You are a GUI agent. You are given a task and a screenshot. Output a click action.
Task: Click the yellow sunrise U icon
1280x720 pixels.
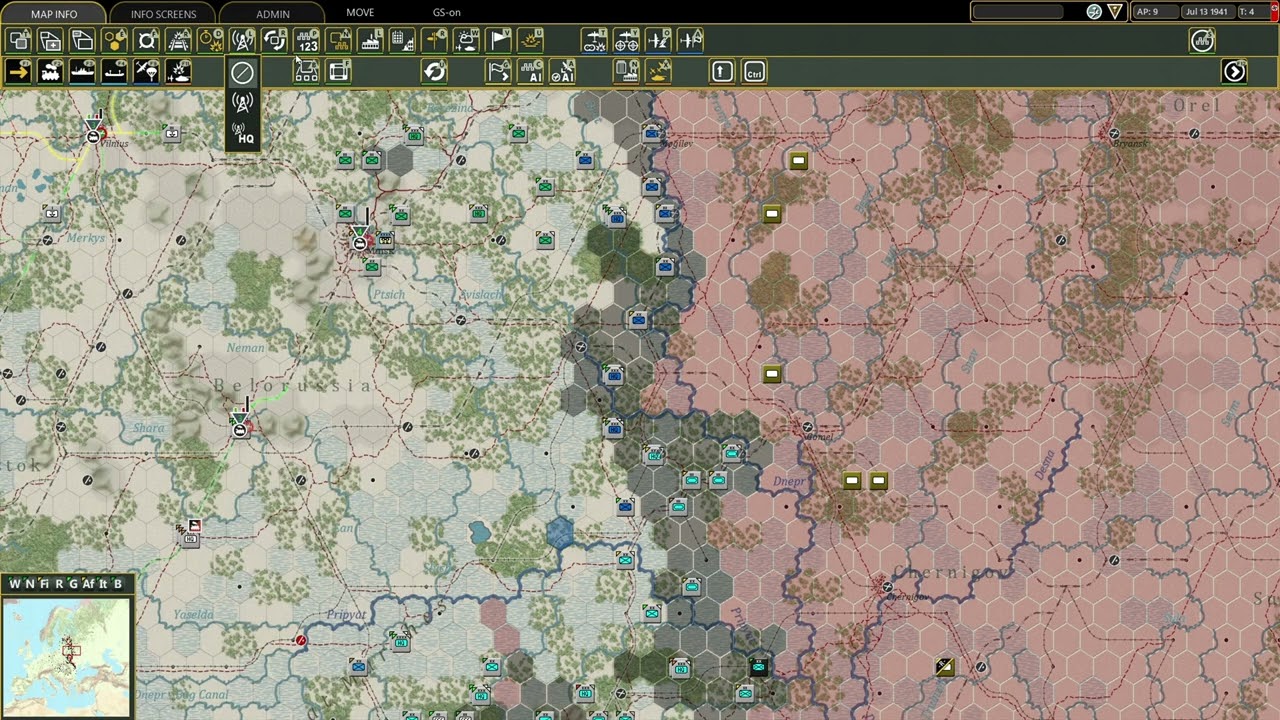point(531,40)
